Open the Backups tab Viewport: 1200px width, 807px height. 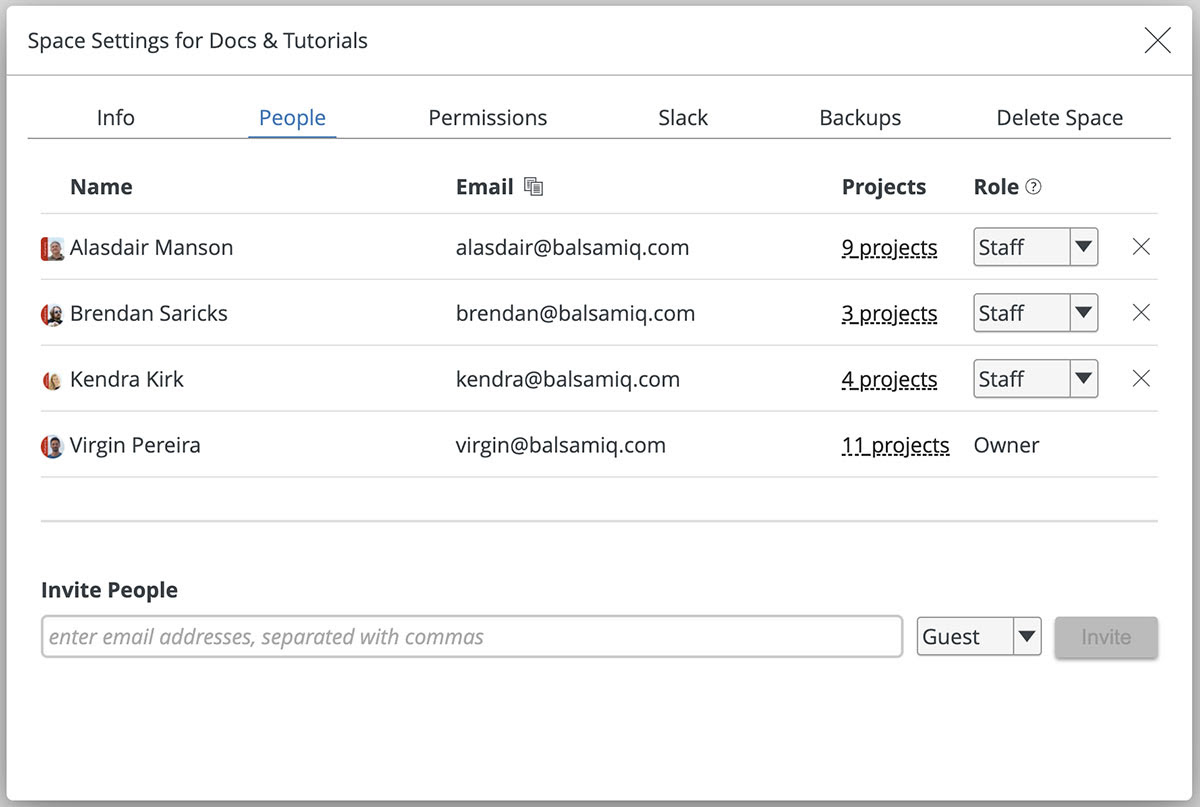click(x=860, y=118)
